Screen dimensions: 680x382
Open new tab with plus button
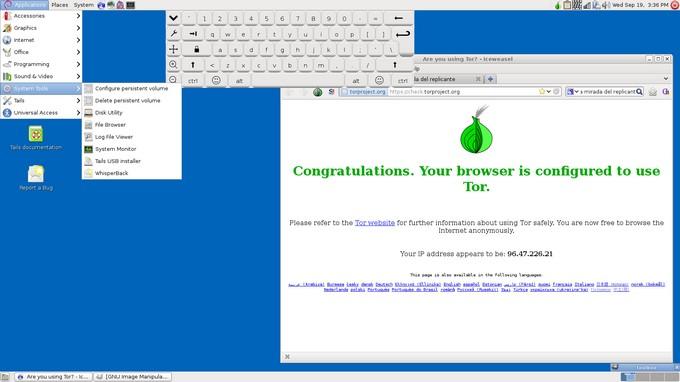(490, 79)
